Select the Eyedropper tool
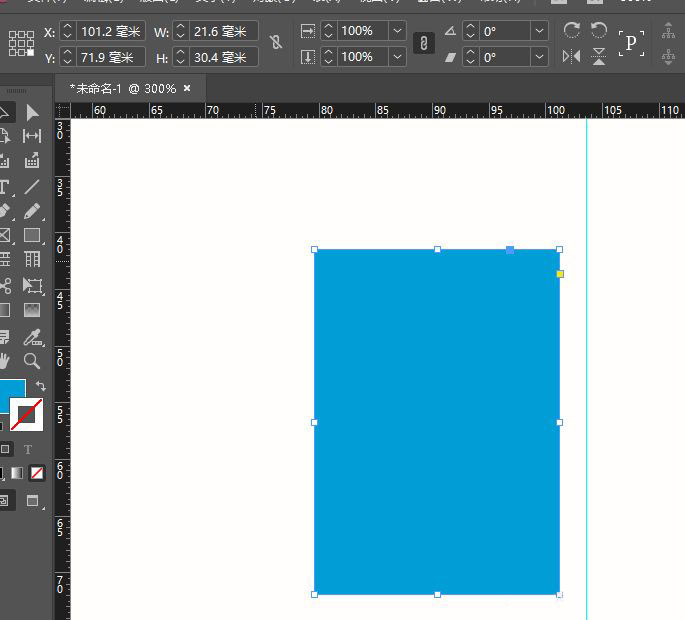 coord(32,337)
